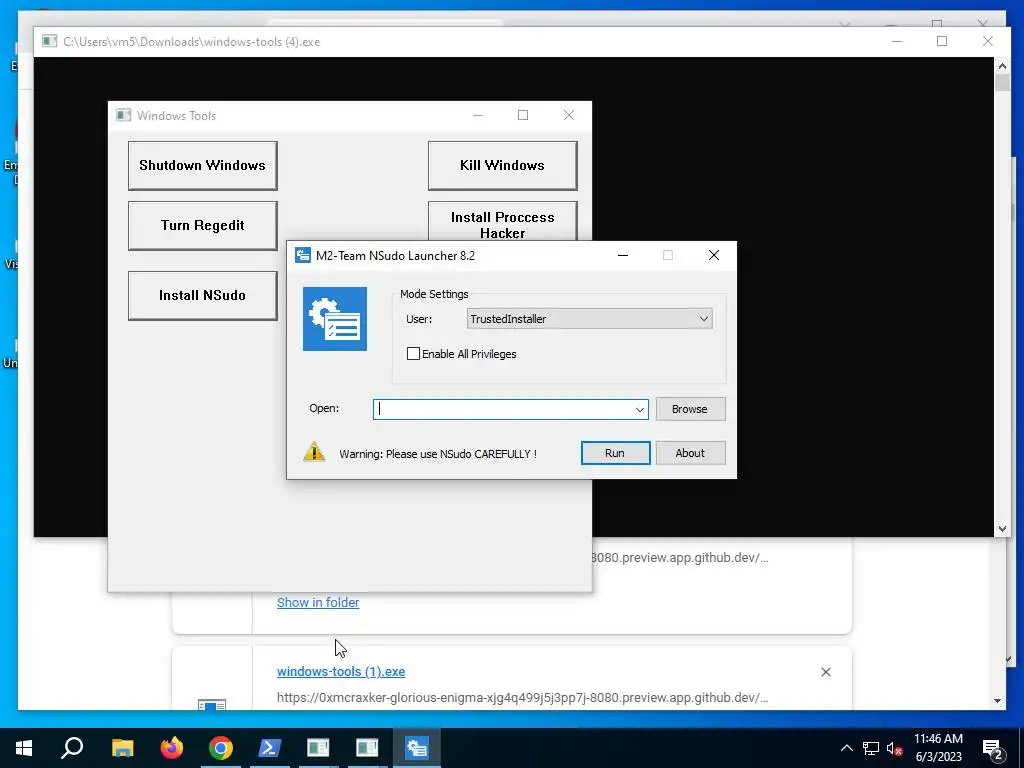Viewport: 1024px width, 768px height.
Task: Click the Turn Regedit button
Action: pyautogui.click(x=202, y=225)
